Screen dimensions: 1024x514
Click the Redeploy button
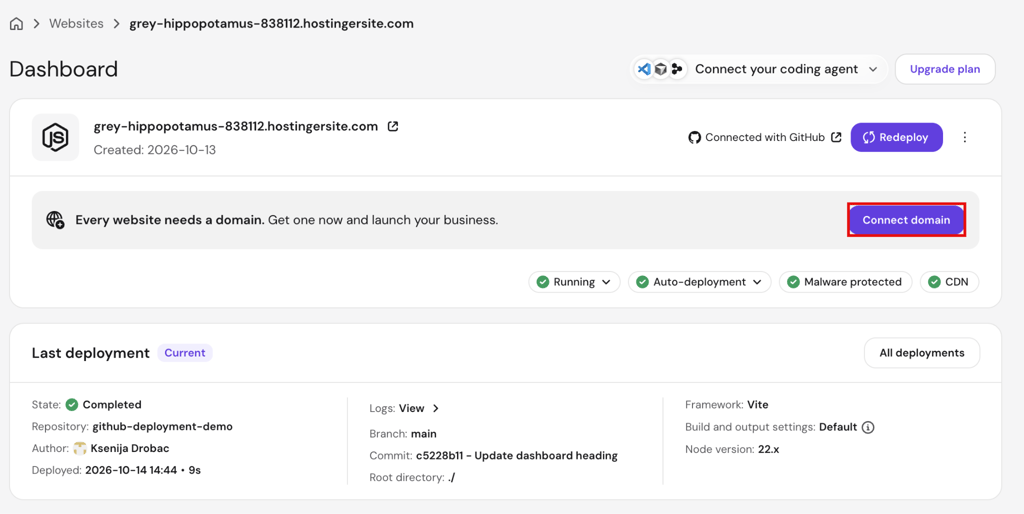[x=897, y=137]
